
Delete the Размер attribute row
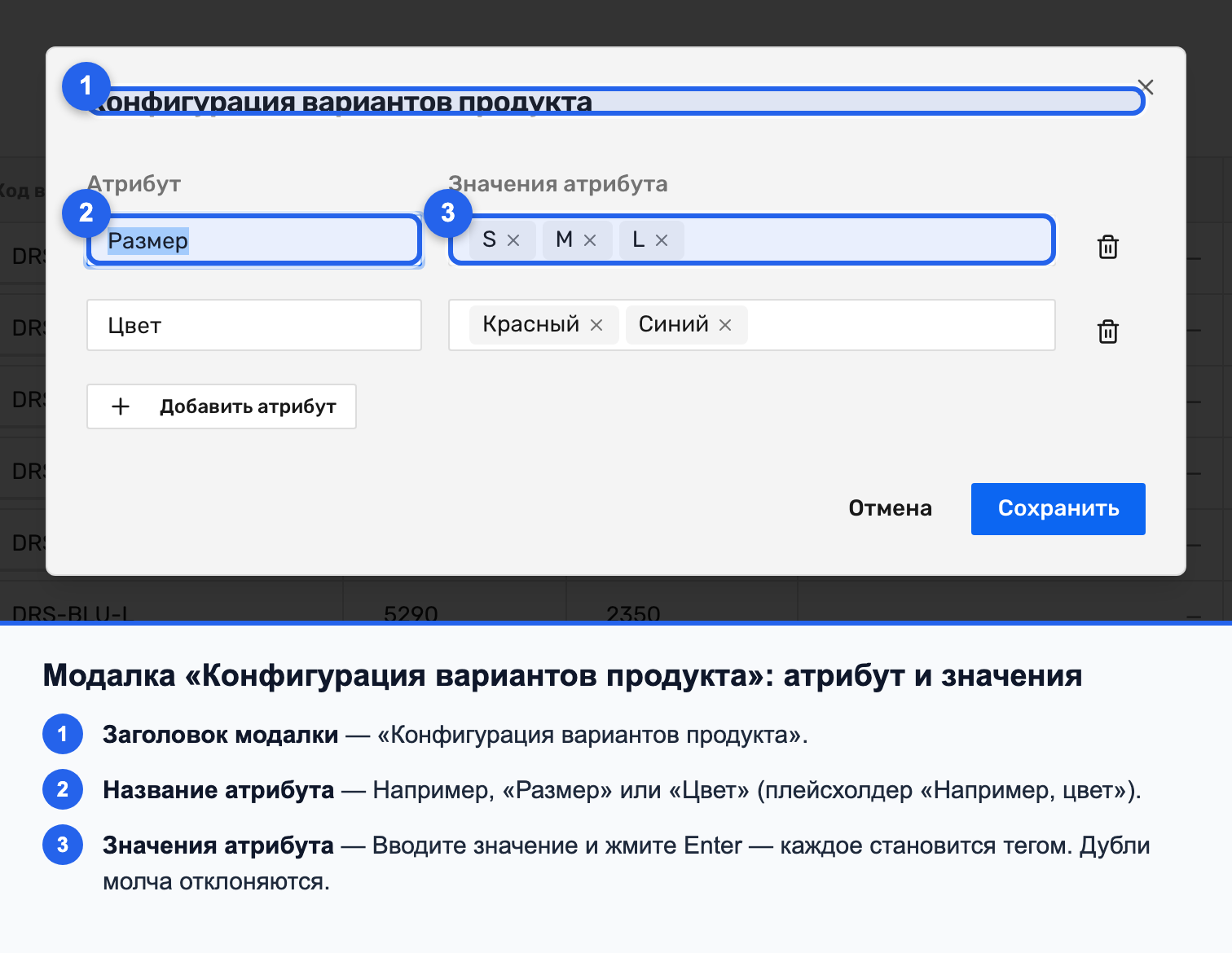pos(1108,247)
